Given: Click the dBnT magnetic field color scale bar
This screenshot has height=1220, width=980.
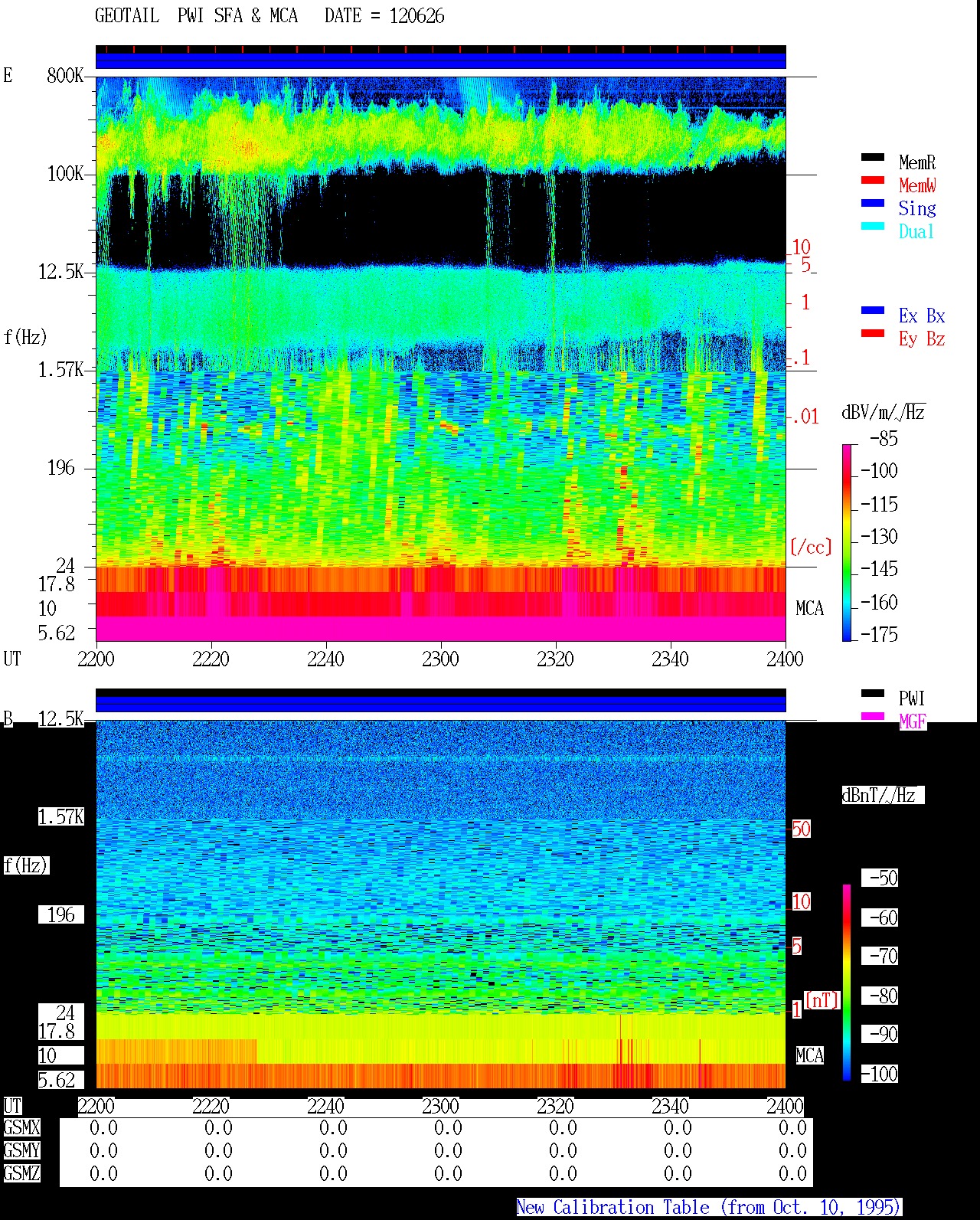Looking at the screenshot, I should point(847,983).
